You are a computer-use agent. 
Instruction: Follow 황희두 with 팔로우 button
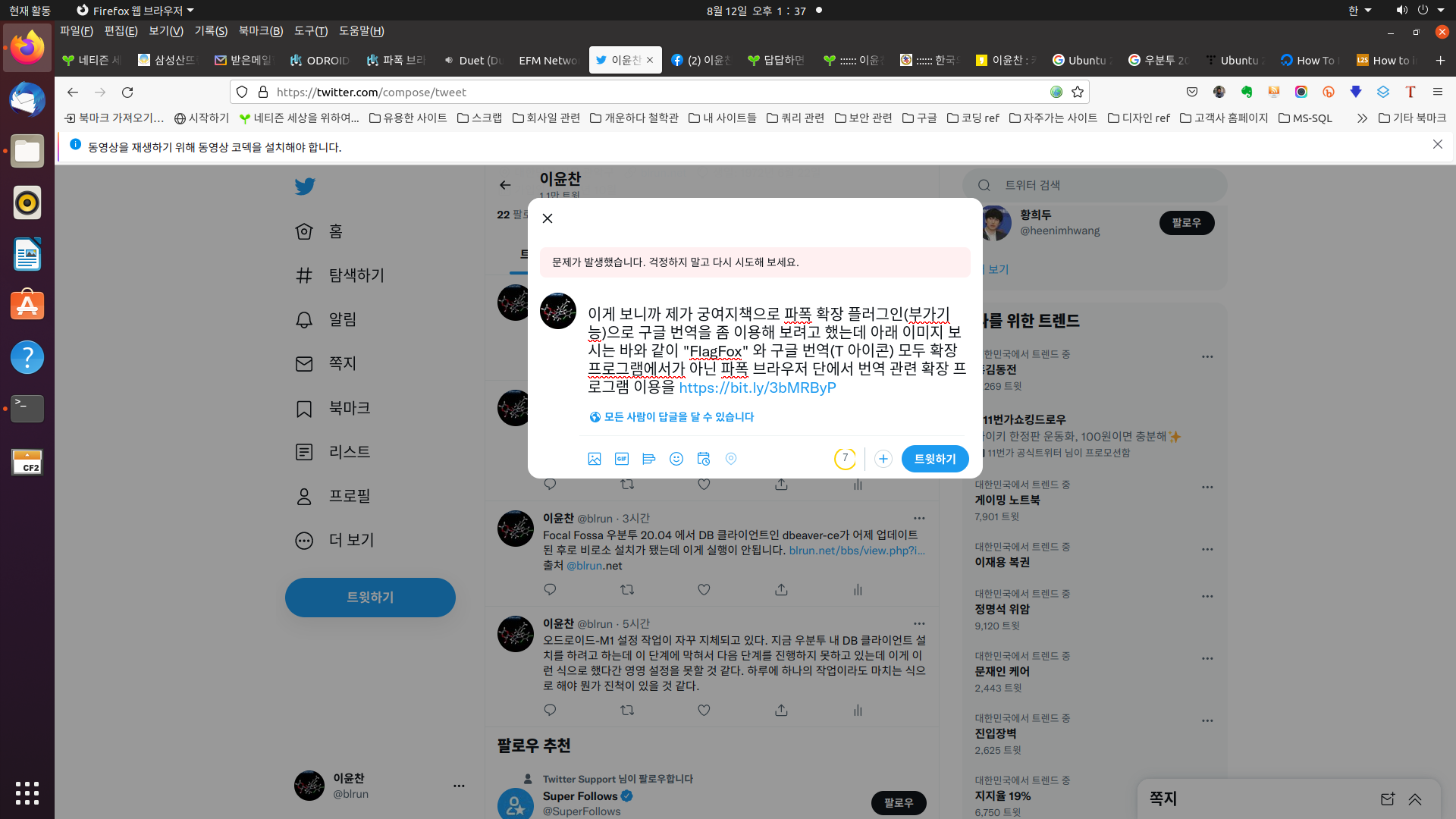1186,223
